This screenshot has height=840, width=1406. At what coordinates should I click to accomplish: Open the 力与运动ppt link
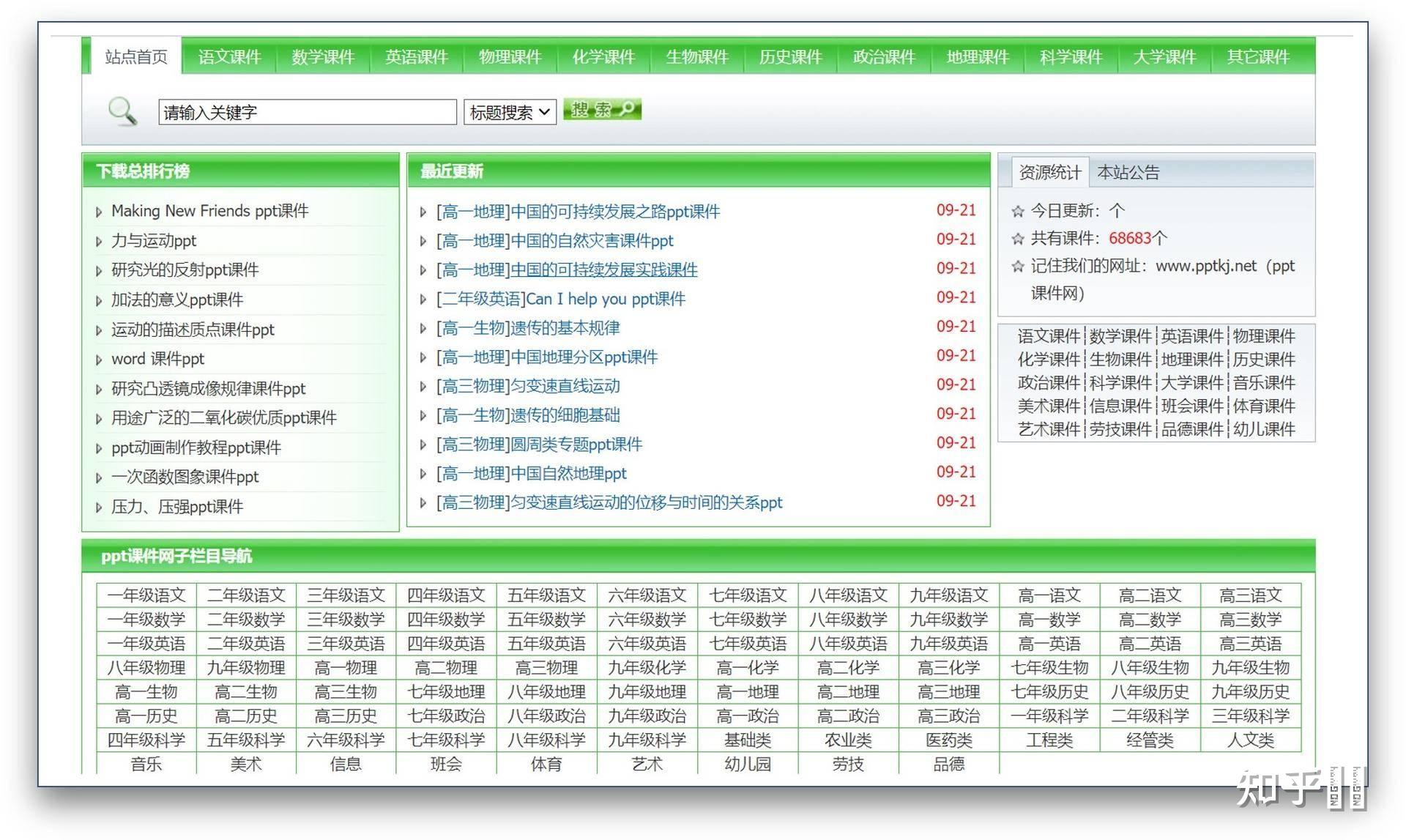pyautogui.click(x=154, y=240)
